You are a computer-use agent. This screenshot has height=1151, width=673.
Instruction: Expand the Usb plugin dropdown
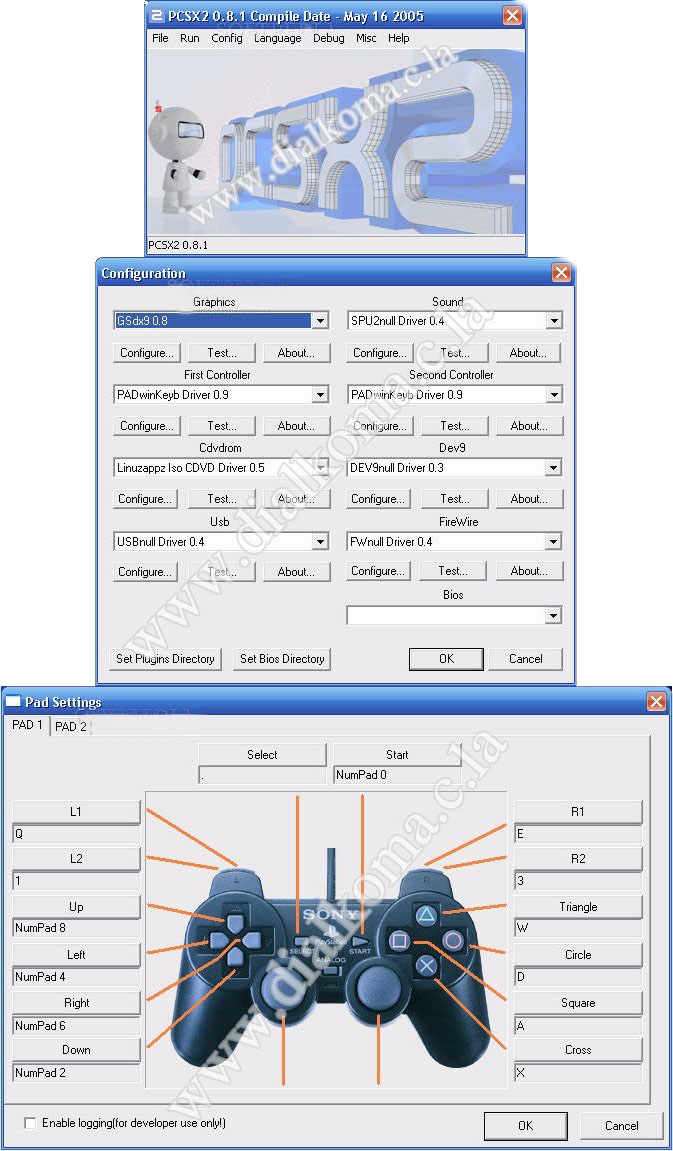320,542
